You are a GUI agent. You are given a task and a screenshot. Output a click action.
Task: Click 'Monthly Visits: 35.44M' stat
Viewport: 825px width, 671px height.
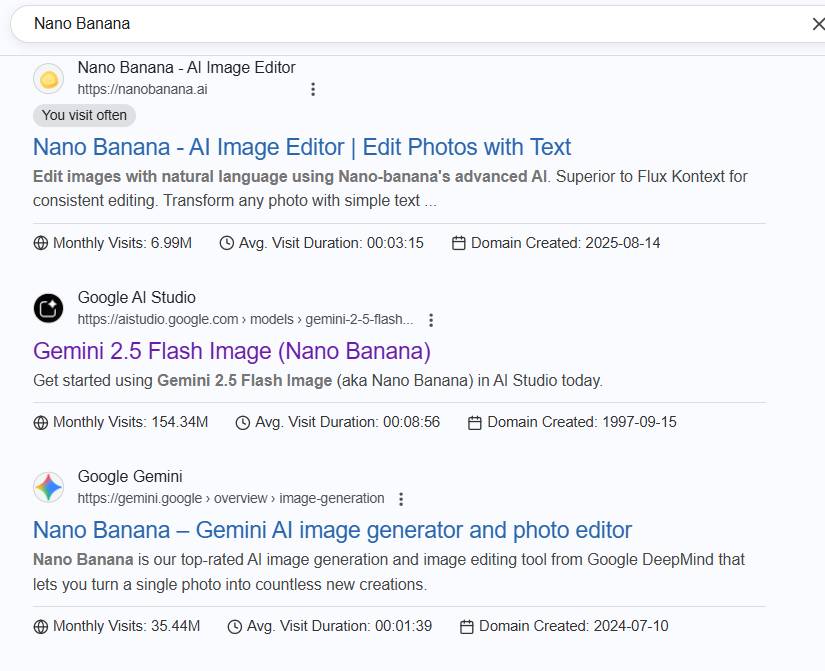coord(117,626)
